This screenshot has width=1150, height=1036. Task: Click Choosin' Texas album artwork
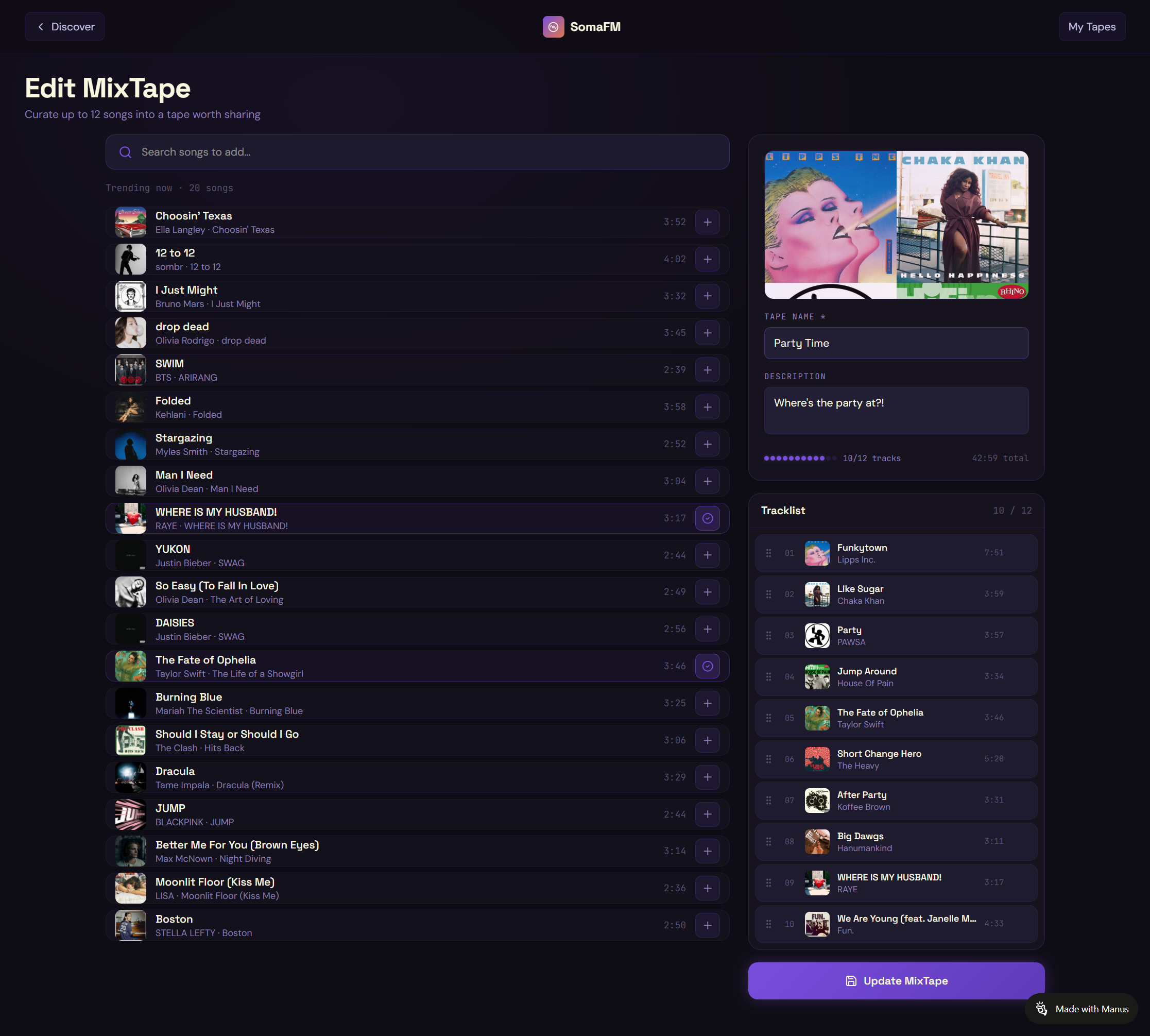(131, 222)
